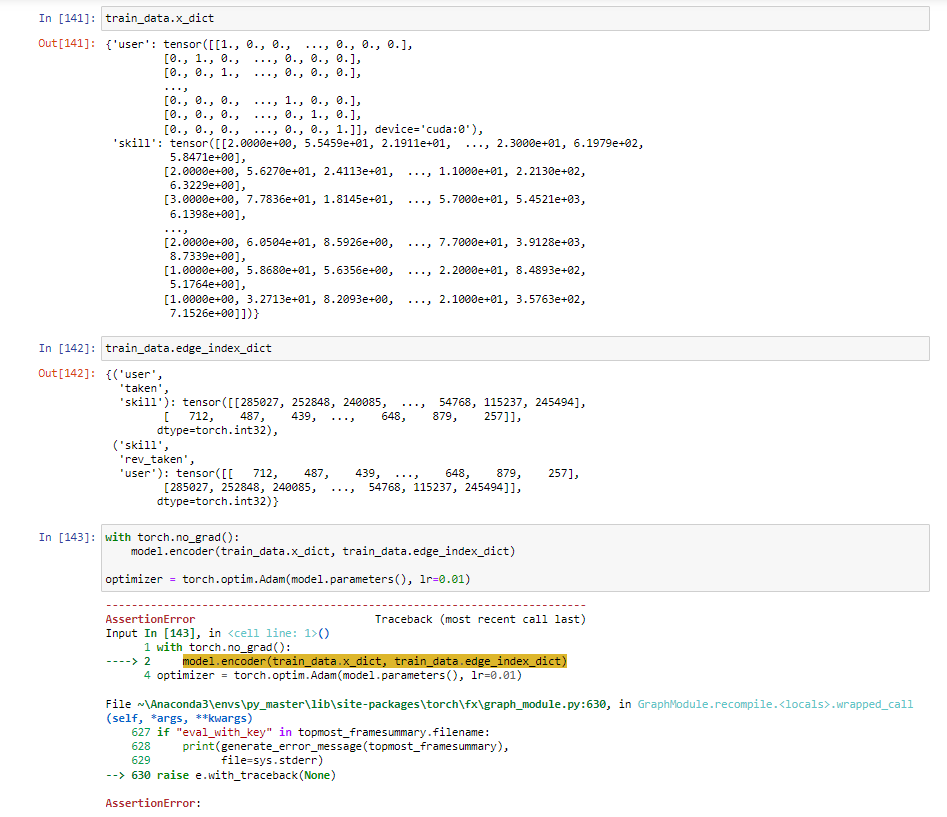The height and width of the screenshot is (817, 947).
Task: Click the 'print(generate_error_message' traceback line
Action: (345, 747)
